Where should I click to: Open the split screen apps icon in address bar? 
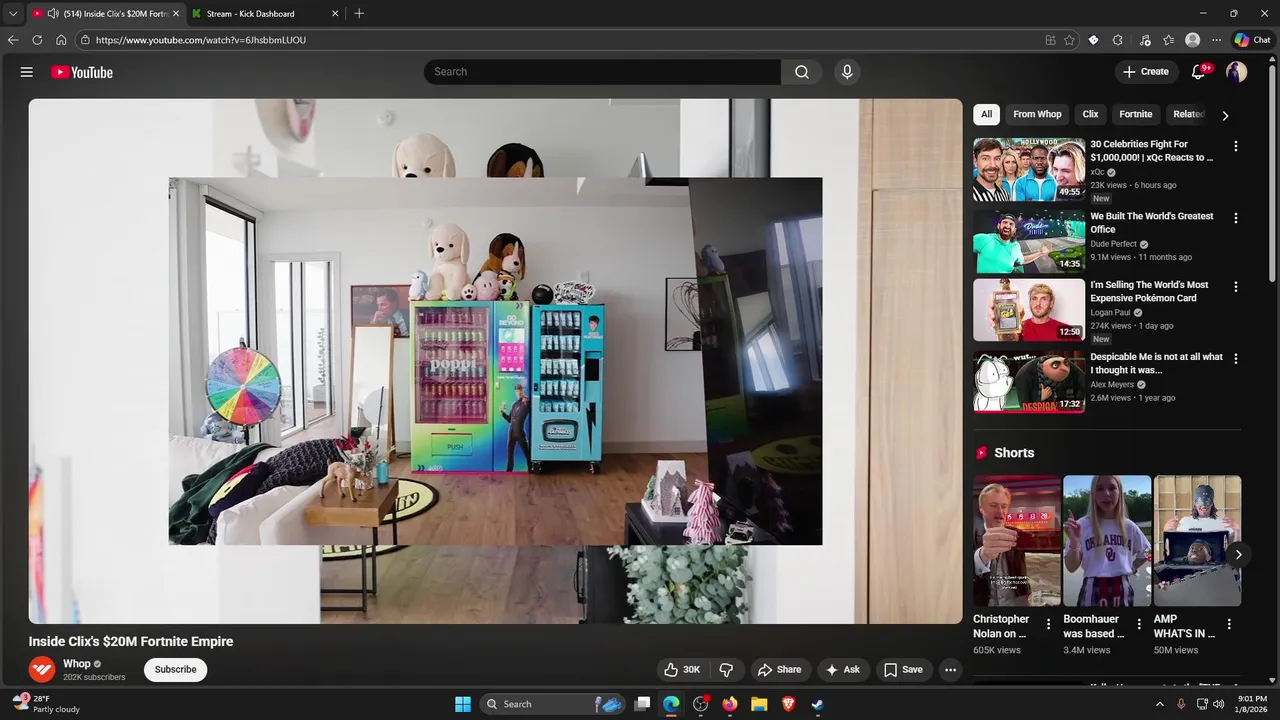tap(1050, 40)
